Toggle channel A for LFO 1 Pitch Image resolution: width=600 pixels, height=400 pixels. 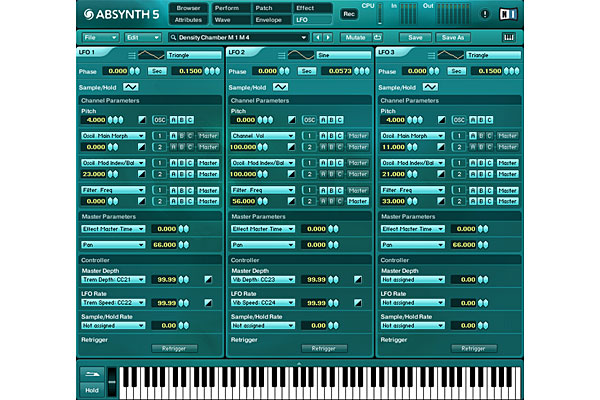click(x=173, y=120)
